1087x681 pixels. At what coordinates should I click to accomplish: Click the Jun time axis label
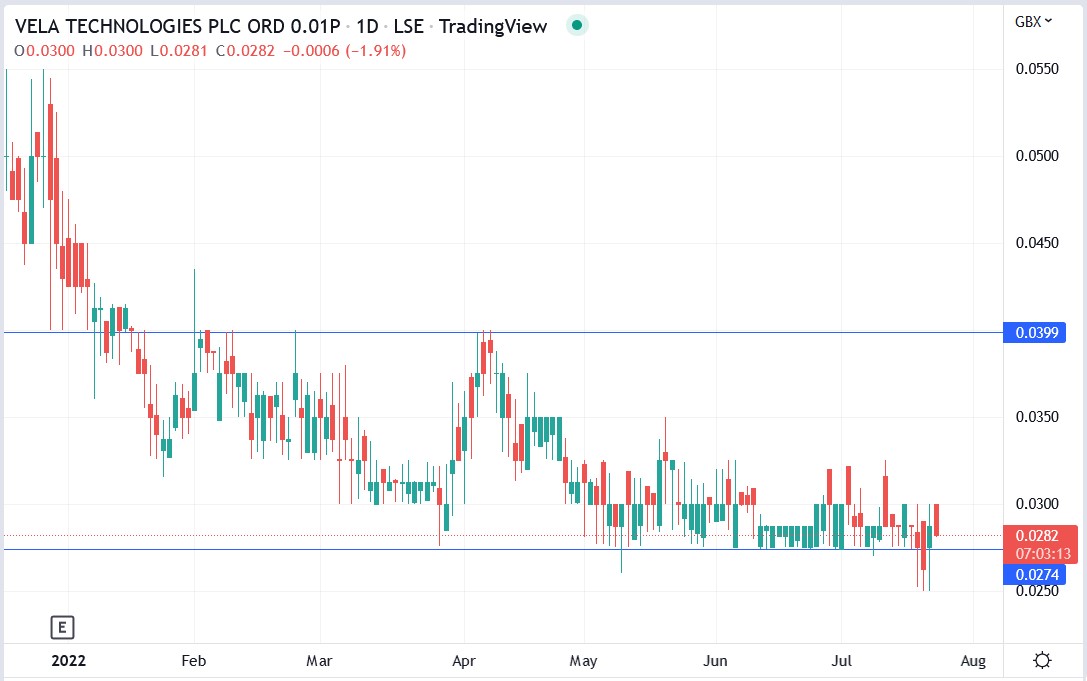click(715, 661)
